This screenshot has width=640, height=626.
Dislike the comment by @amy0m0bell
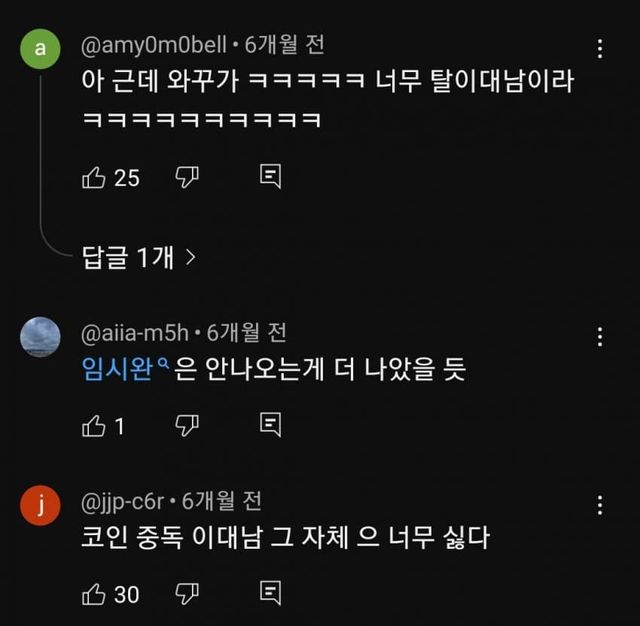pyautogui.click(x=188, y=178)
